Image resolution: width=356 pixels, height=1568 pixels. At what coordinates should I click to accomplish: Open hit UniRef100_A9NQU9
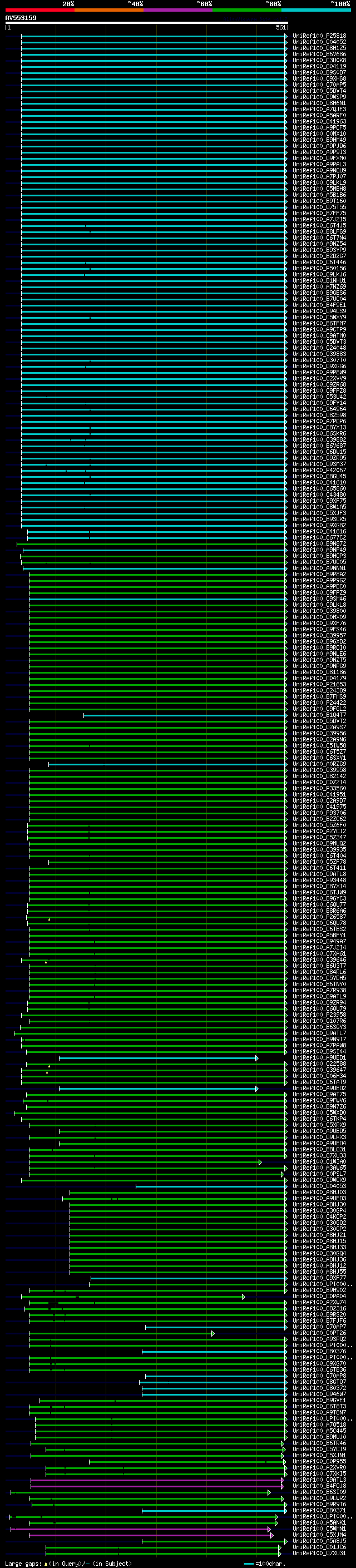(319, 170)
